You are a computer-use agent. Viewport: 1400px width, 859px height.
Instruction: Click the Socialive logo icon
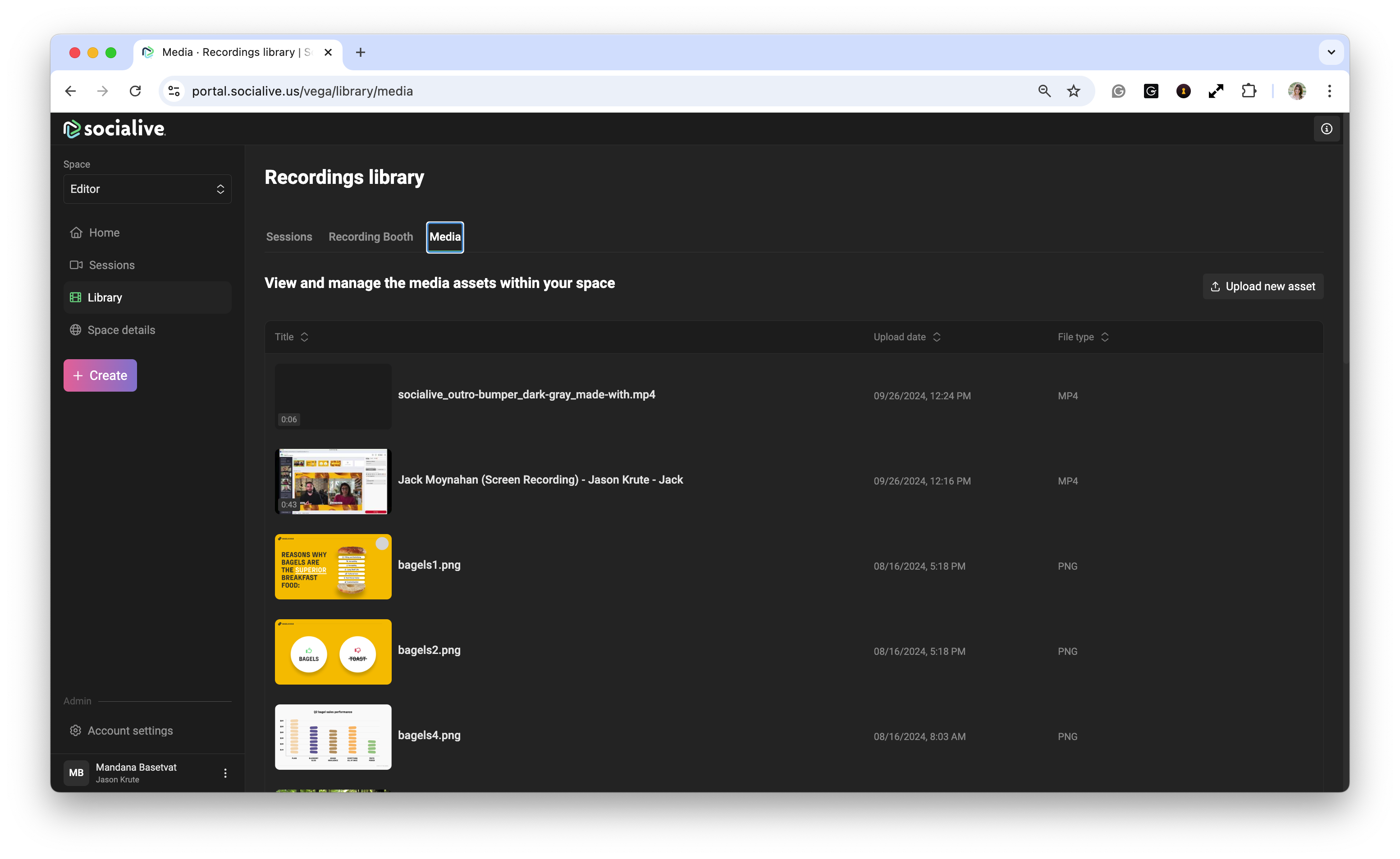(x=72, y=129)
